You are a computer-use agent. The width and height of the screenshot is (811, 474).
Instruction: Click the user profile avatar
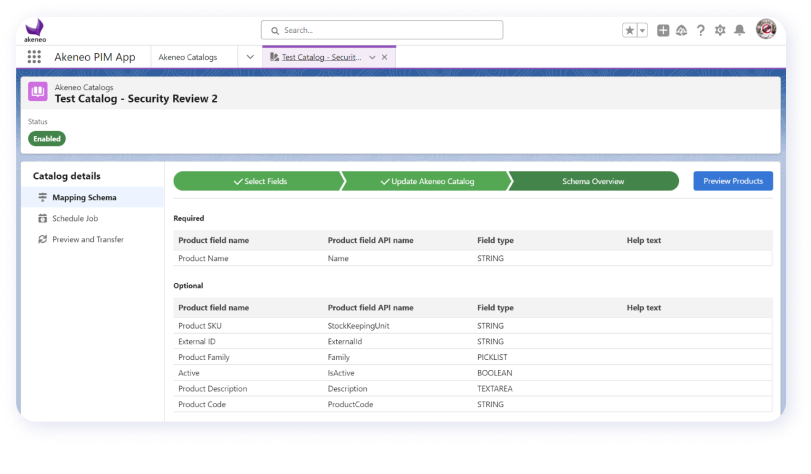coord(765,30)
